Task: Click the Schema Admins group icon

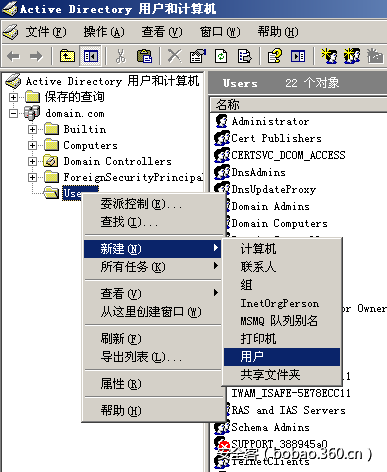Action: pyautogui.click(x=222, y=427)
